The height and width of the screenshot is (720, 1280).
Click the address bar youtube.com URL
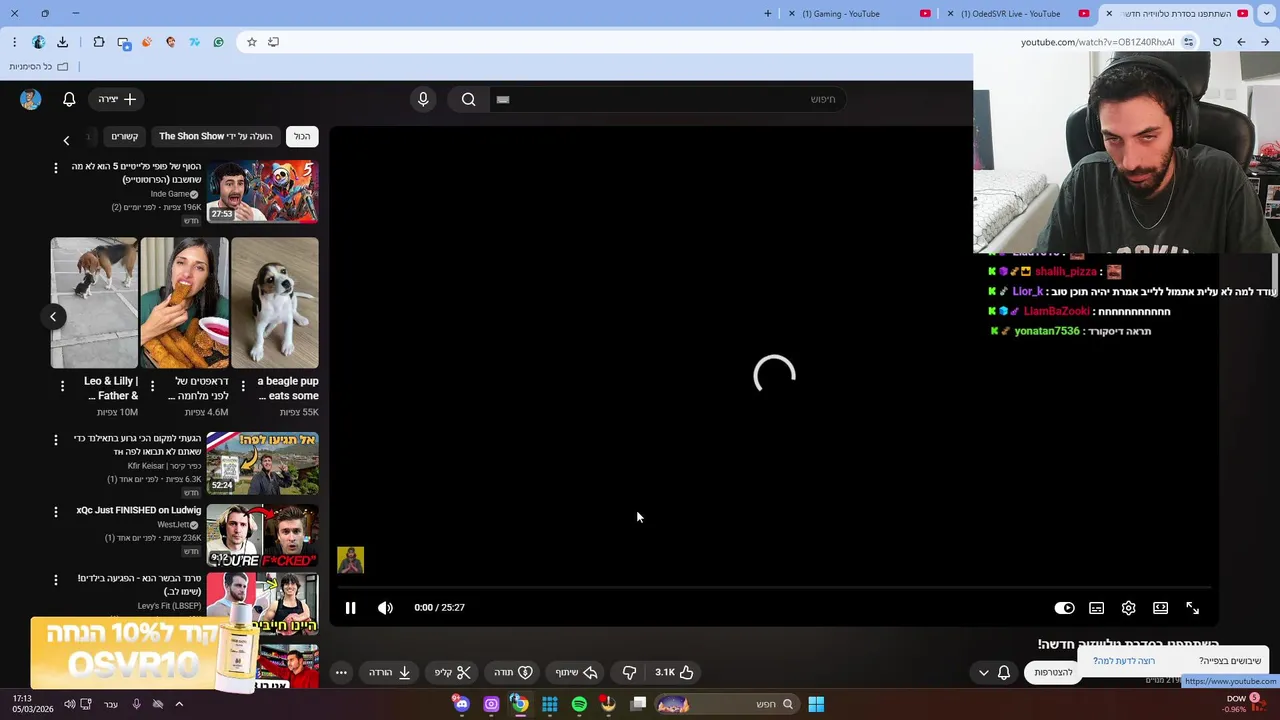1097,42
